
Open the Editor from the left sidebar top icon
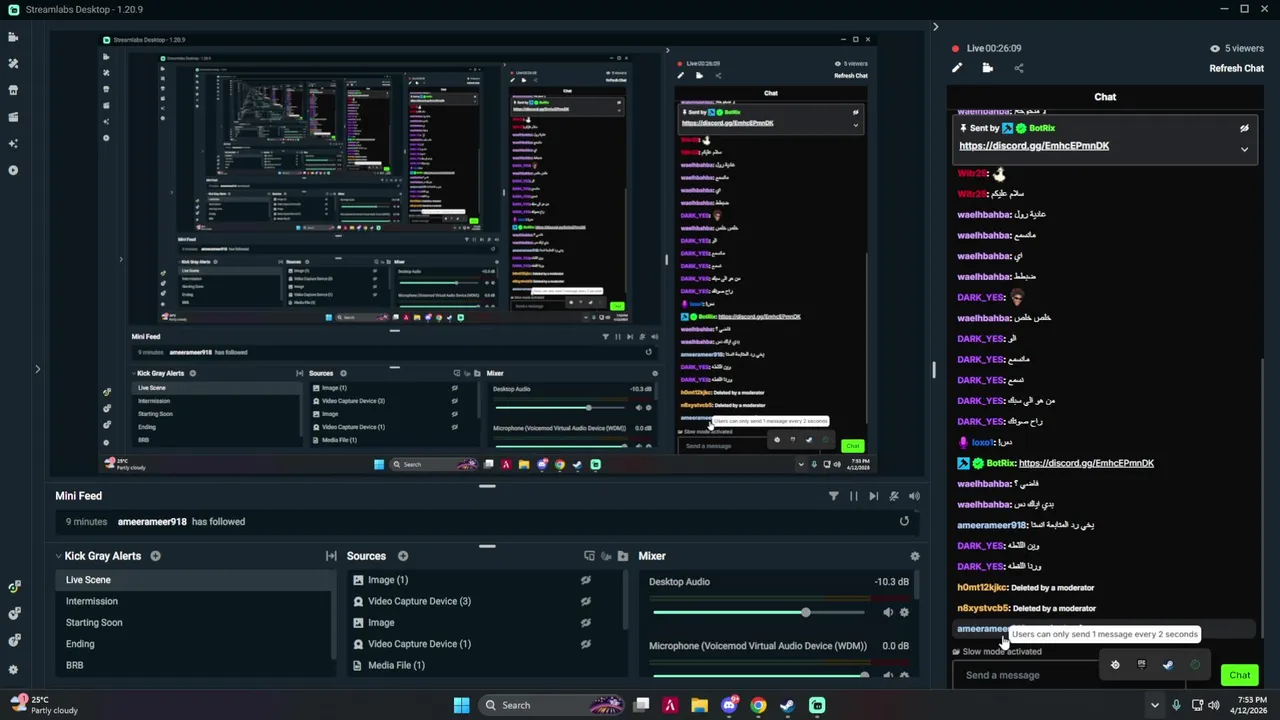click(x=13, y=37)
